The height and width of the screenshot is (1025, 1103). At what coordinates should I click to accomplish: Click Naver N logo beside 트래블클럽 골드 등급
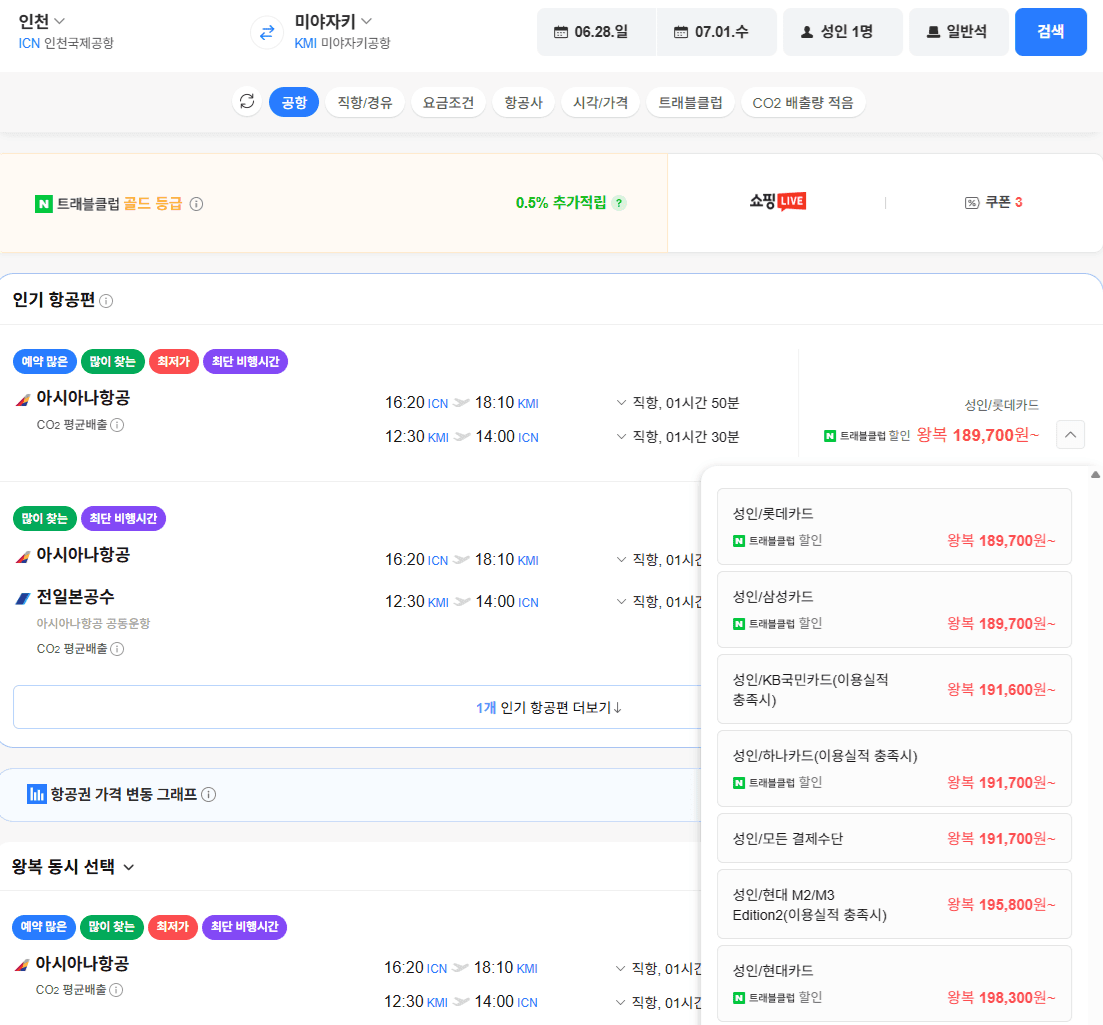44,204
